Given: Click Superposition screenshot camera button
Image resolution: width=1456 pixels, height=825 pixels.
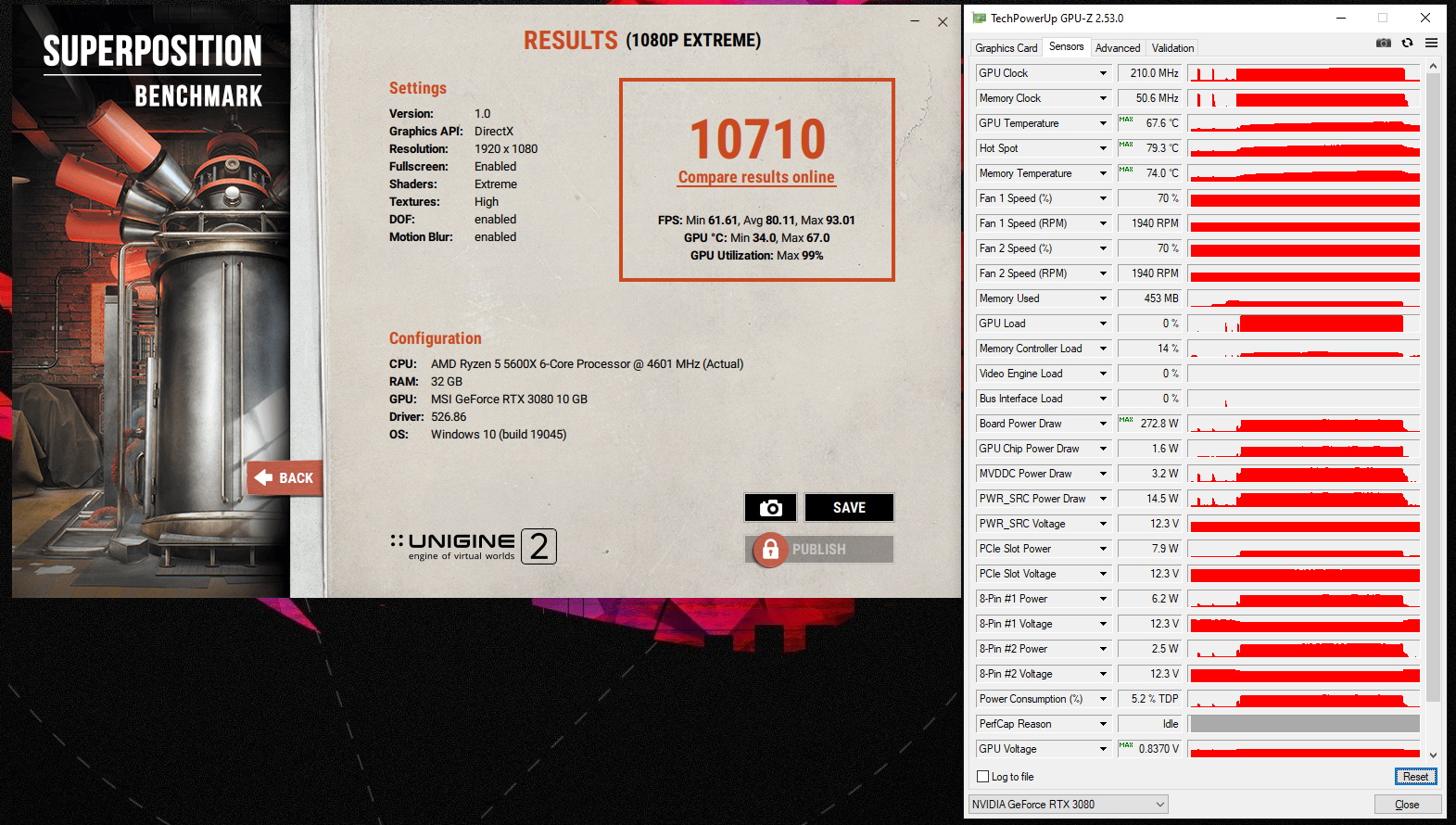Looking at the screenshot, I should tap(770, 507).
